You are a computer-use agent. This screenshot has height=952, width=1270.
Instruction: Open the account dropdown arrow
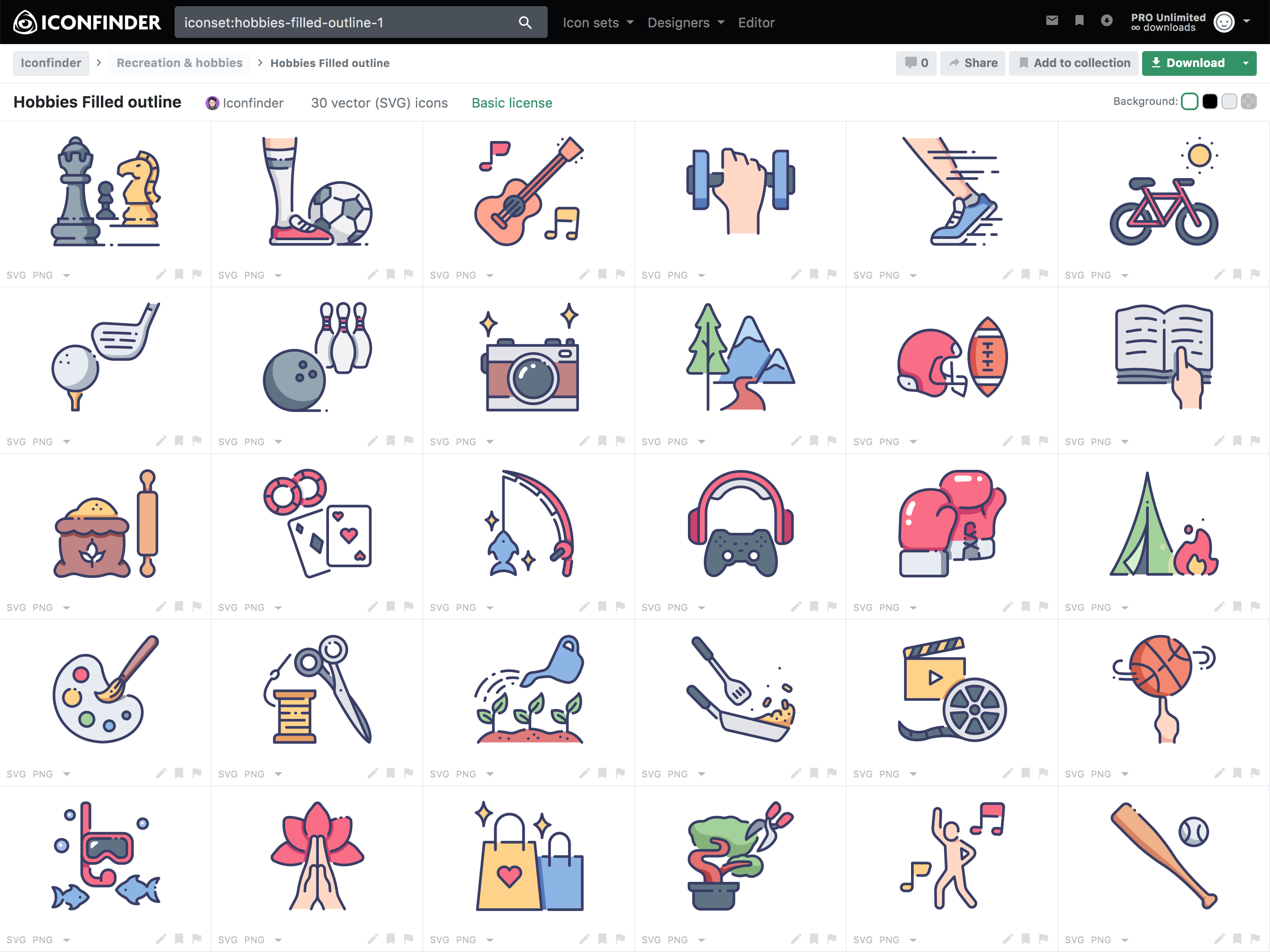[1247, 21]
